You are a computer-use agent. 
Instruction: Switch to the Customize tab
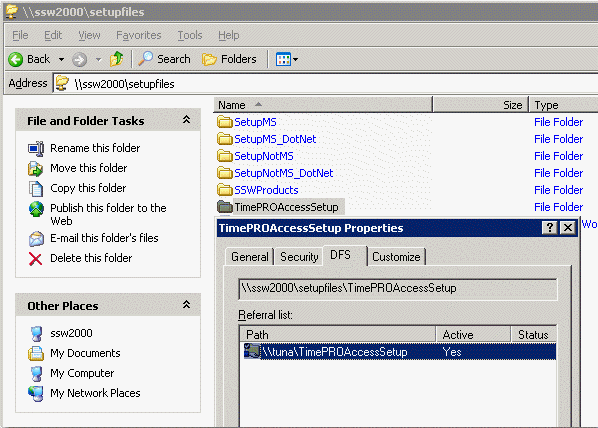tap(396, 257)
